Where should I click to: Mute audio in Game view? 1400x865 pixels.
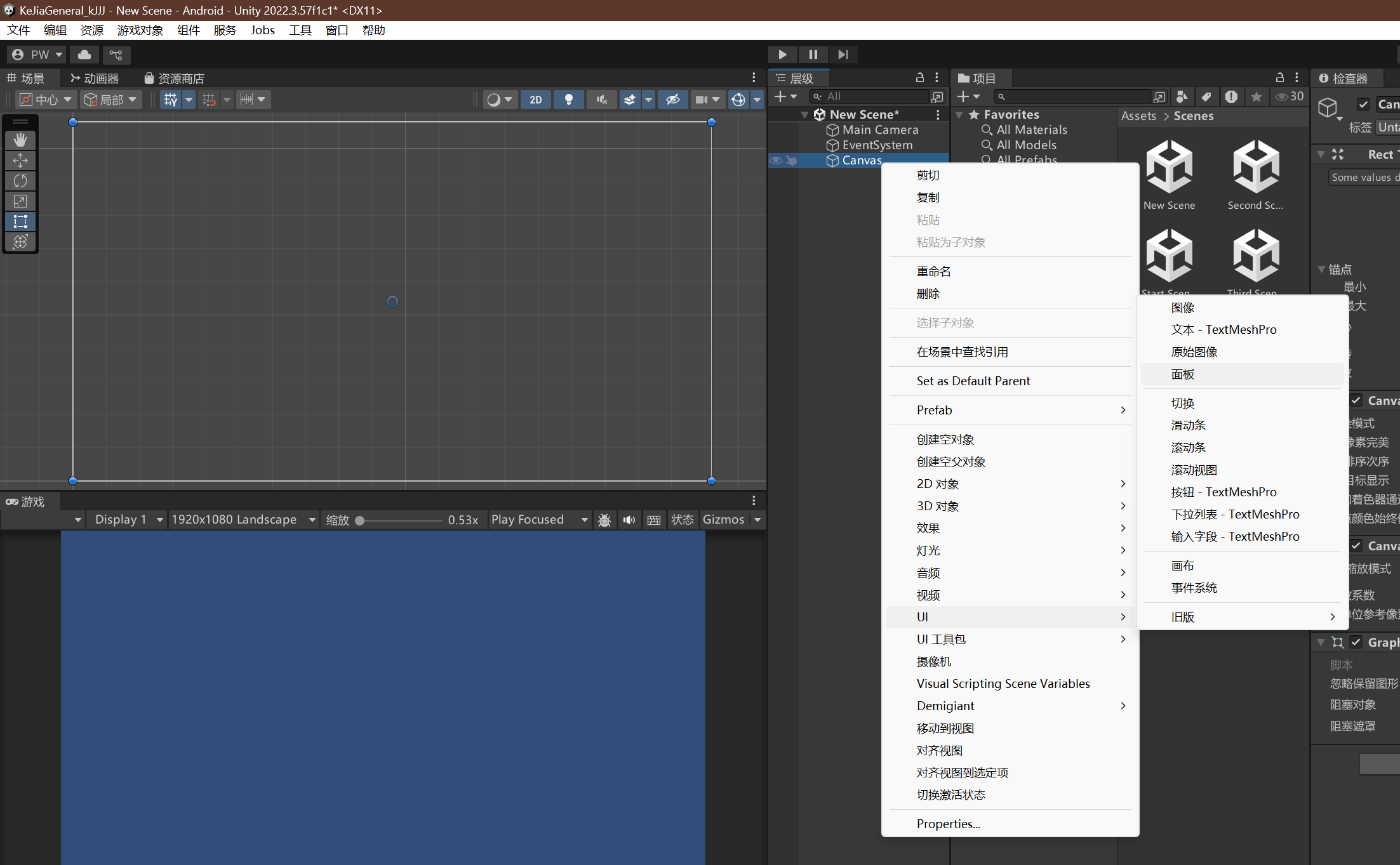pyautogui.click(x=629, y=520)
